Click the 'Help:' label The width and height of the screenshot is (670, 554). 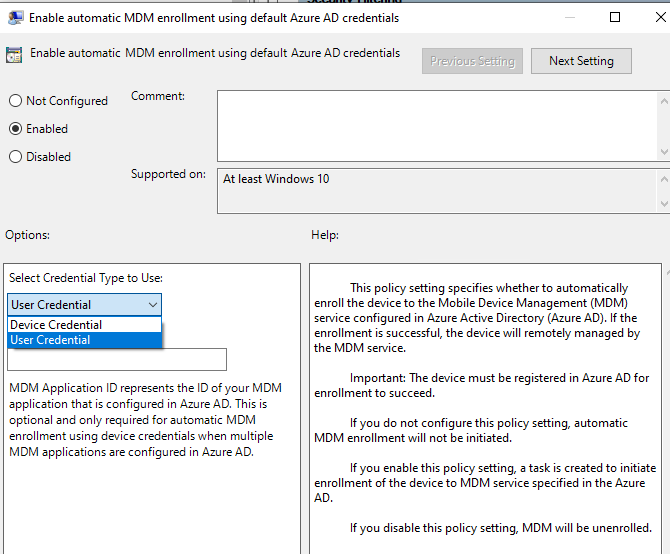(x=325, y=235)
